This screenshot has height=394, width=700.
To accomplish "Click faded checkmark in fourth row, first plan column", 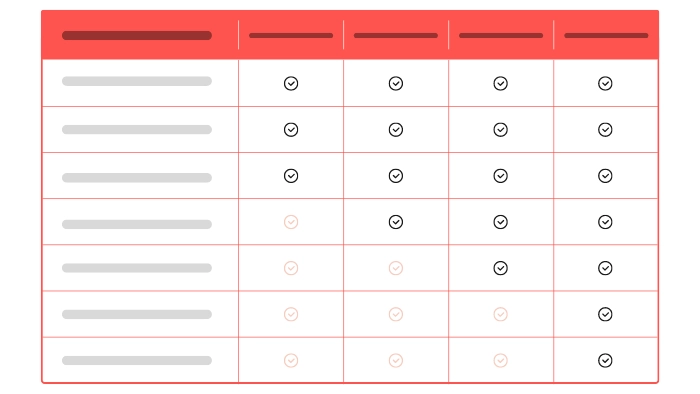I will click(x=291, y=222).
